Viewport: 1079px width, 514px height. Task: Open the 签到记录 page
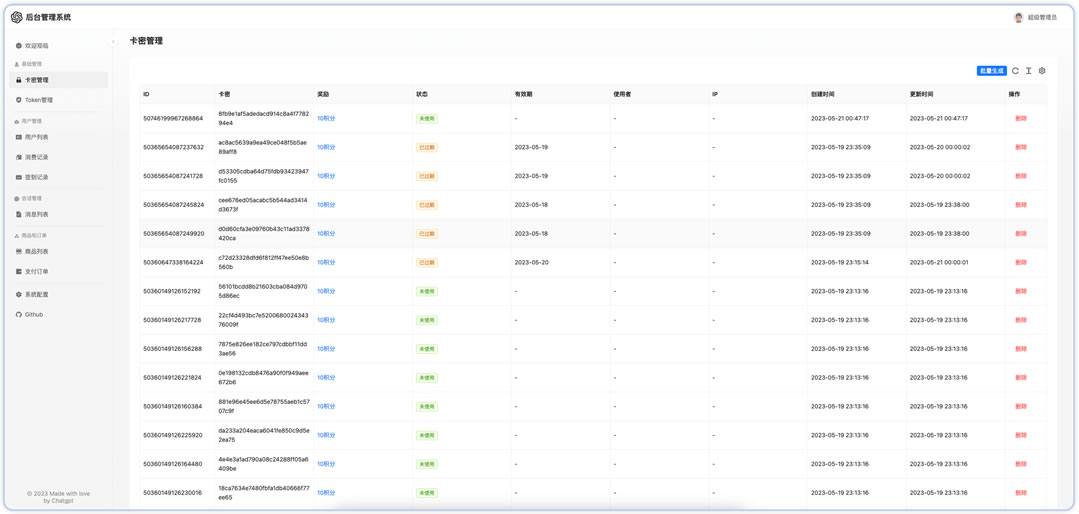pos(36,177)
